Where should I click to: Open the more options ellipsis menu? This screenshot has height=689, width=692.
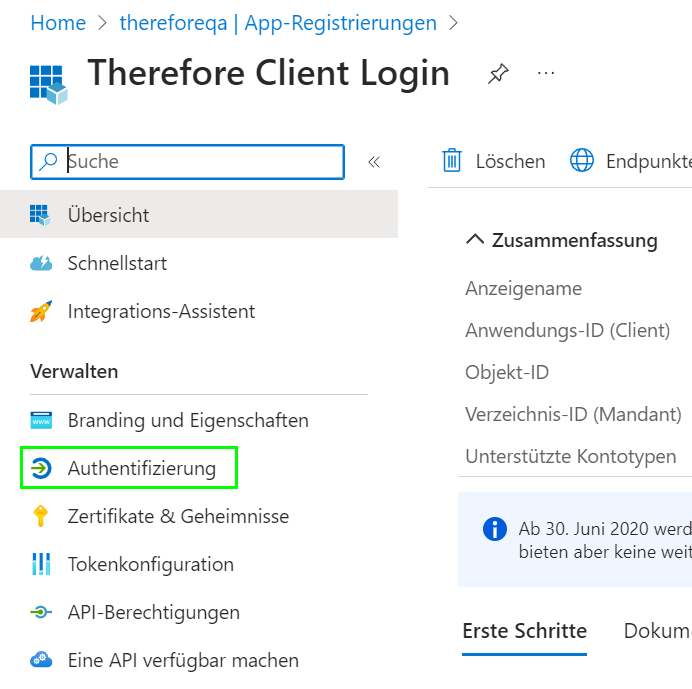[x=546, y=73]
